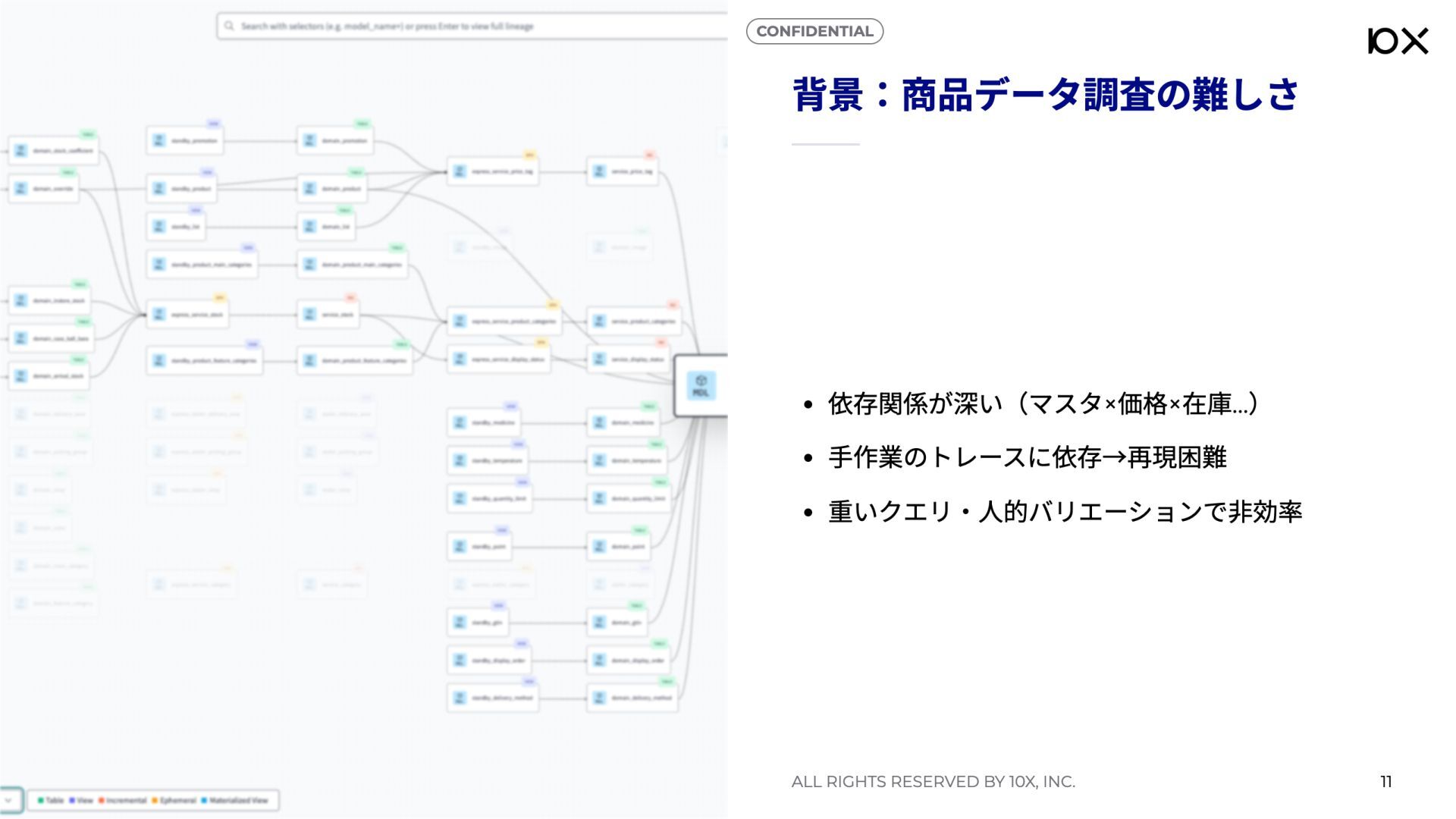1456x819 pixels.
Task: Click the 10X logo in the corner
Action: coord(1397,41)
